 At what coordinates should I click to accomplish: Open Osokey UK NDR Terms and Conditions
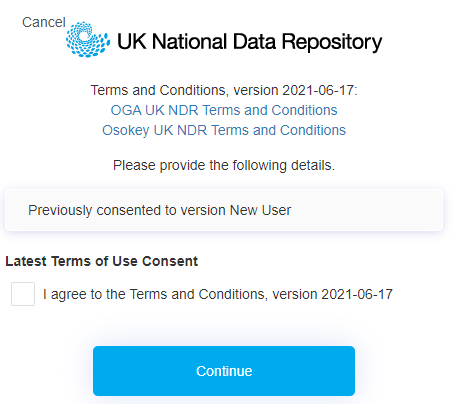[x=224, y=130]
